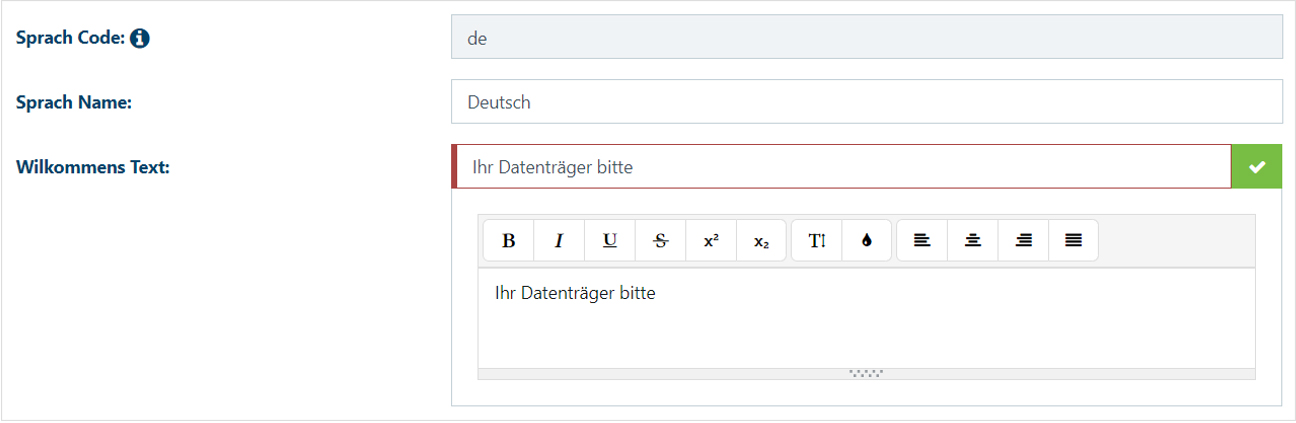Click the 'Sprach Code:' label
The width and height of the screenshot is (1296, 423).
(x=70, y=39)
